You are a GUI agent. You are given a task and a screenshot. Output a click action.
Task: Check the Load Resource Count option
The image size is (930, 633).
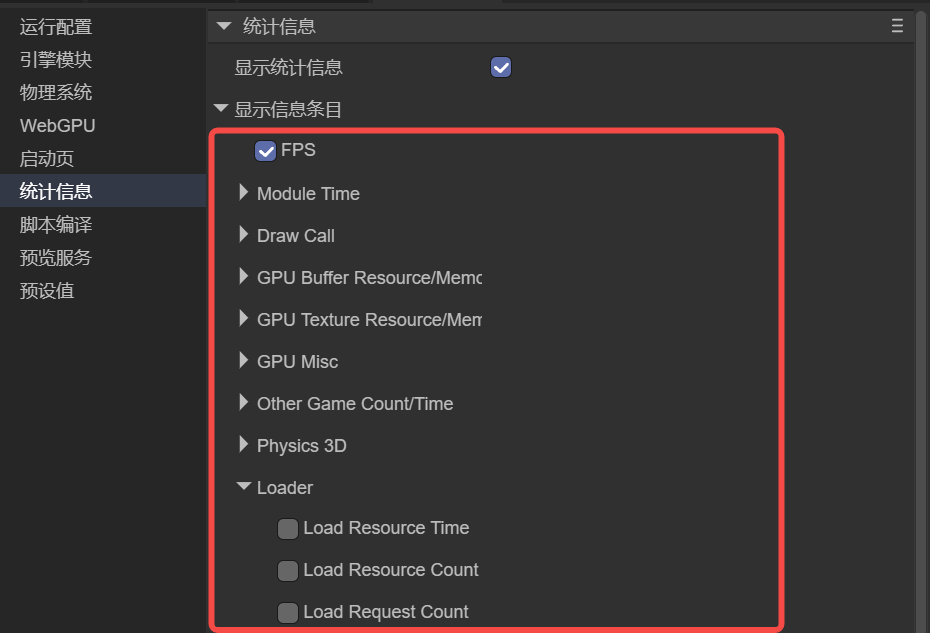(x=288, y=571)
